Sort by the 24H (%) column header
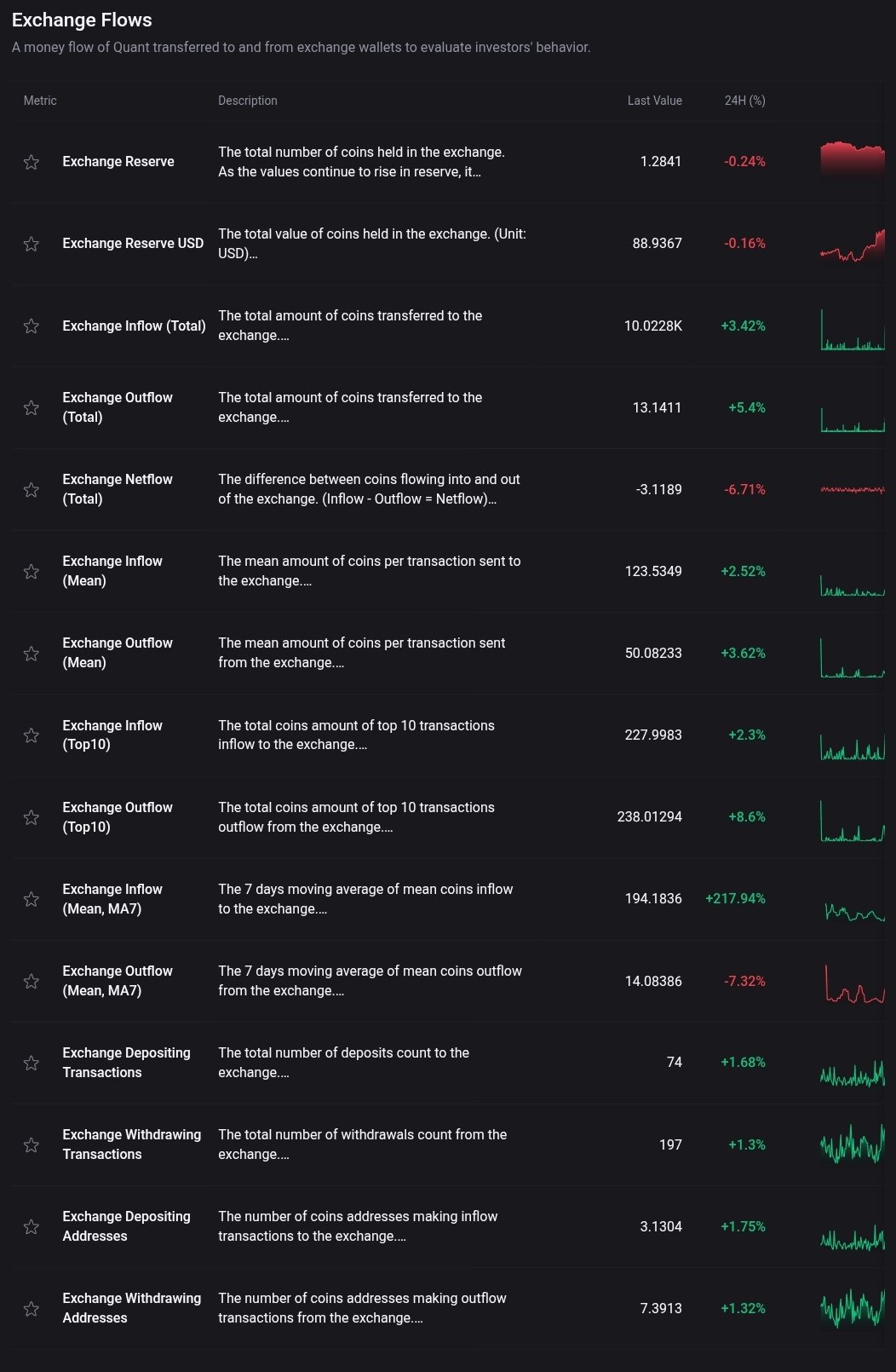Image resolution: width=896 pixels, height=1372 pixels. pos(744,101)
